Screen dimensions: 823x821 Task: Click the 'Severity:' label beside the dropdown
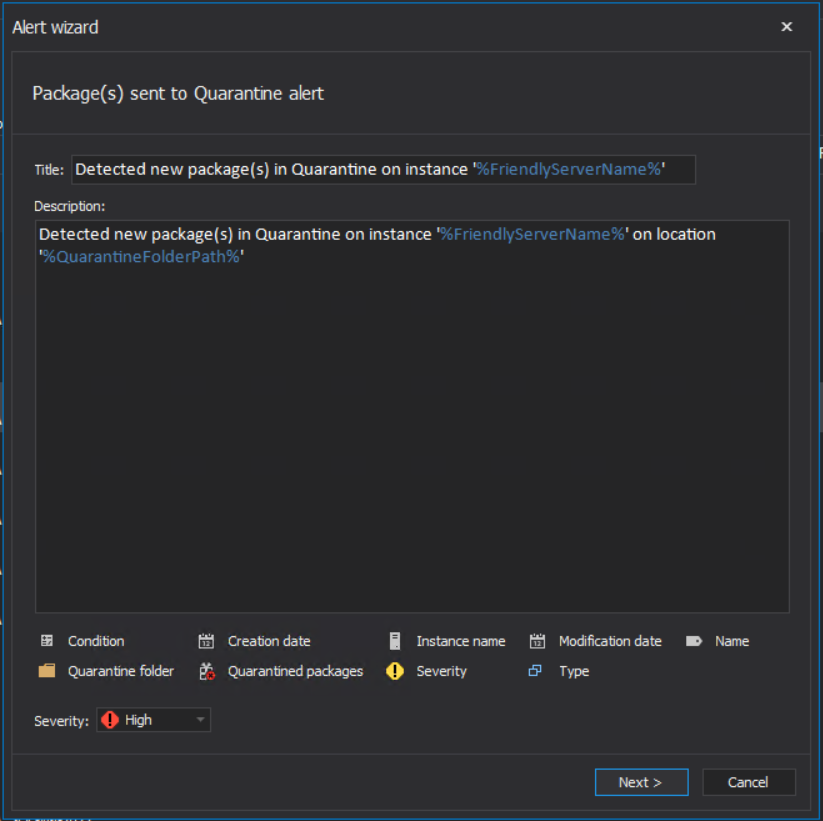[x=61, y=721]
